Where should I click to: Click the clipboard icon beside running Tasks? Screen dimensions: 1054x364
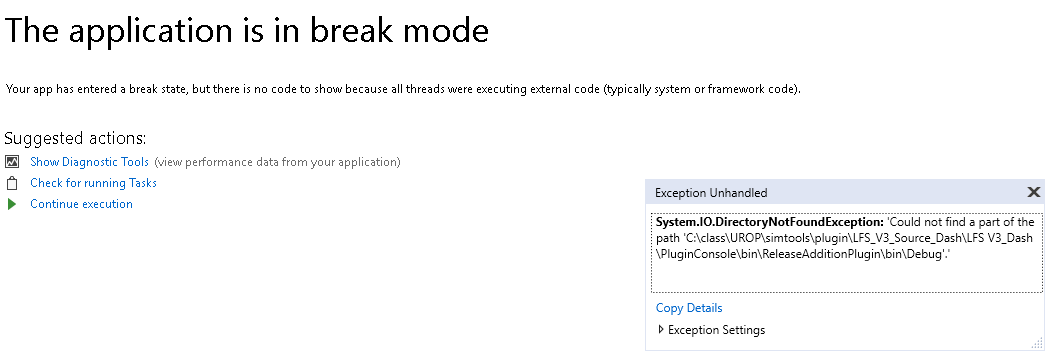click(x=11, y=183)
